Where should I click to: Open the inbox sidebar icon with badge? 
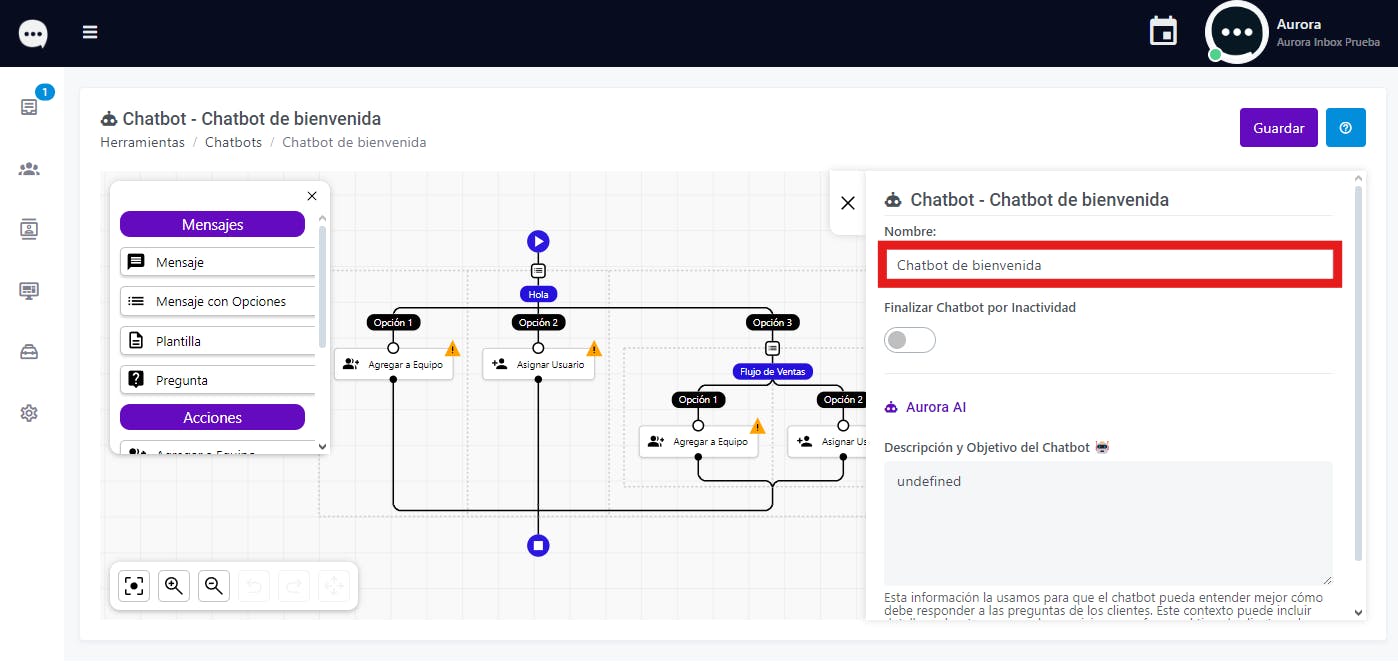click(30, 106)
